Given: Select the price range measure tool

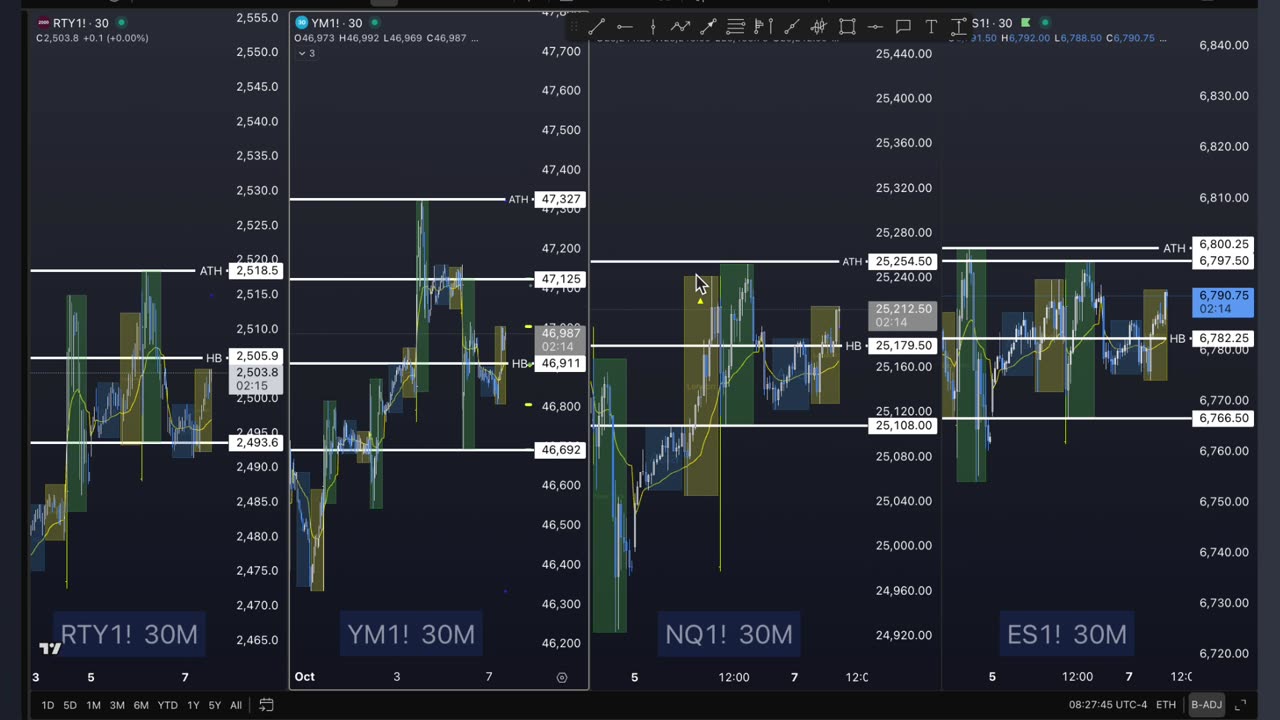Looking at the screenshot, I should (957, 27).
